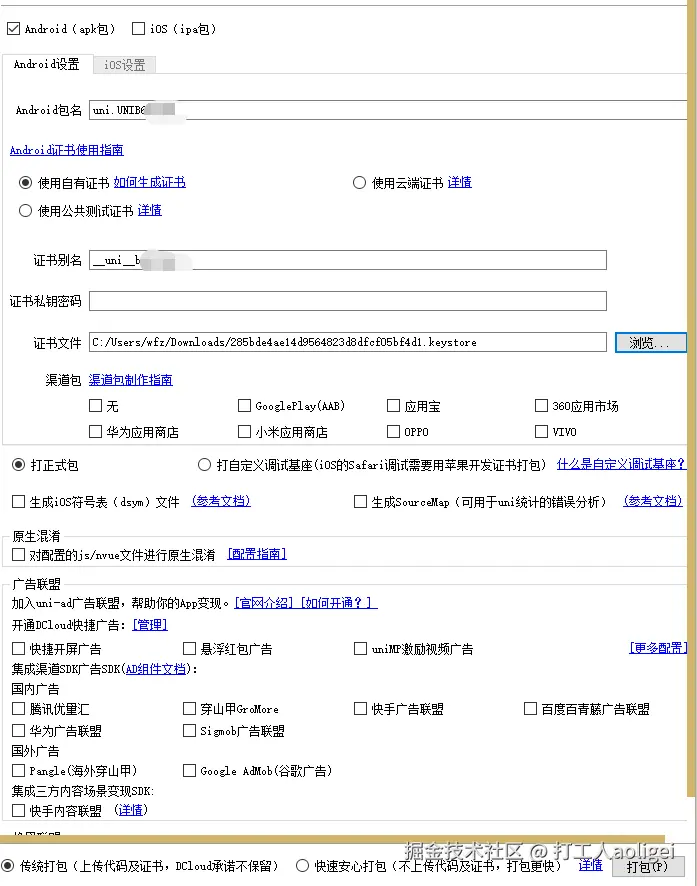Click the Android包名 input field
Screen dimensions: 697x886
[388, 110]
